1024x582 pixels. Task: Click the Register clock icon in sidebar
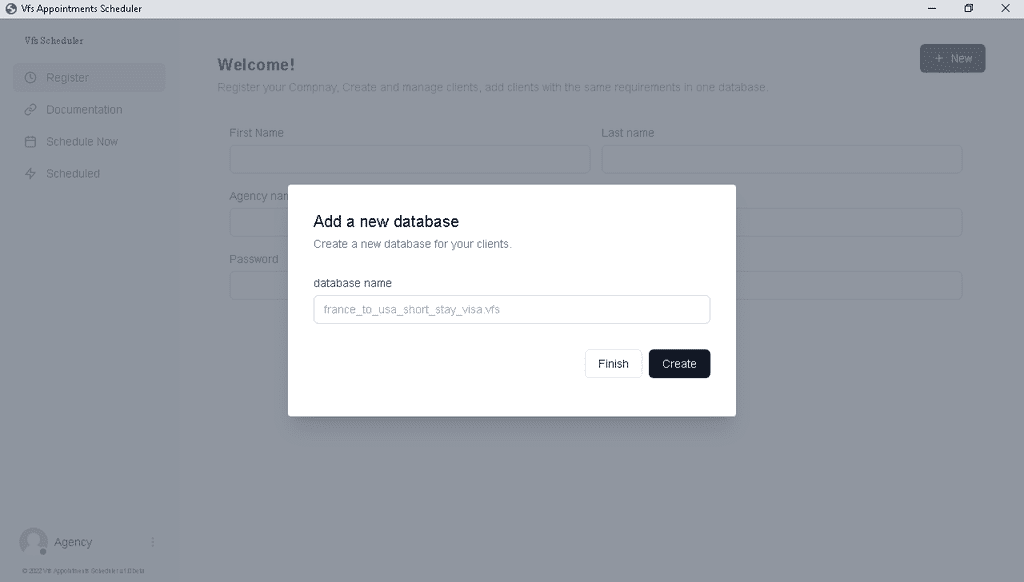point(31,78)
